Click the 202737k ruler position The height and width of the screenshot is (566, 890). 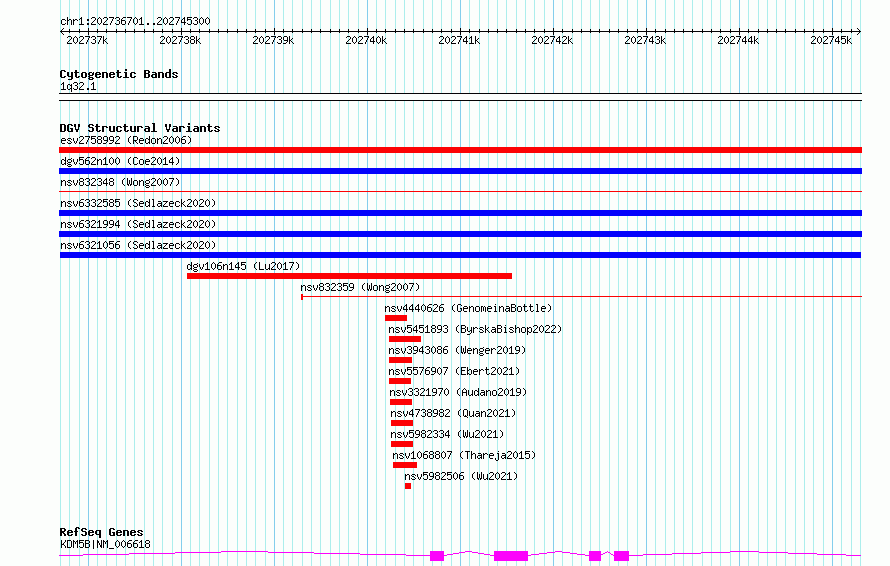tap(87, 40)
